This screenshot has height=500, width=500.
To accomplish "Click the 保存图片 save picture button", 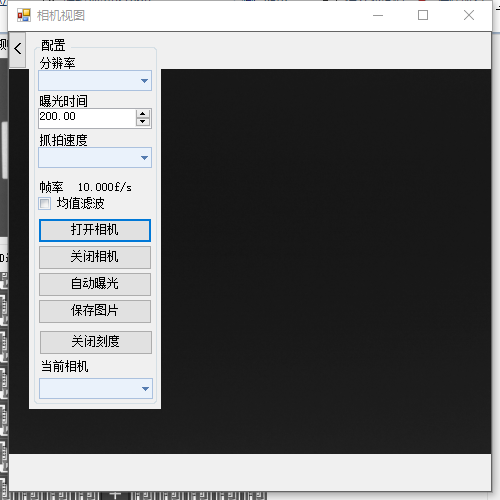I will click(95, 311).
